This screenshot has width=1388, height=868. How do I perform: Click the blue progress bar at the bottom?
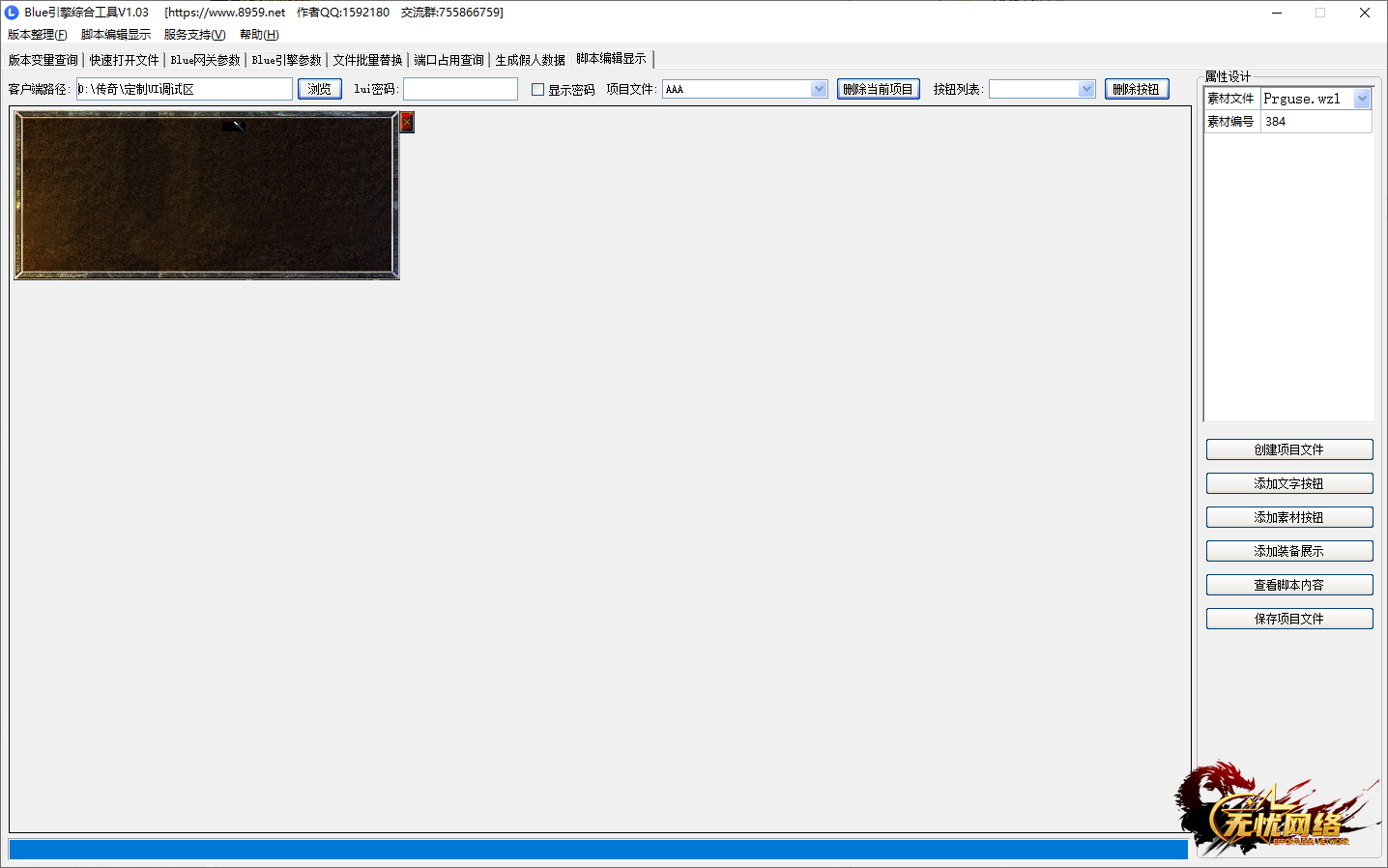click(597, 850)
